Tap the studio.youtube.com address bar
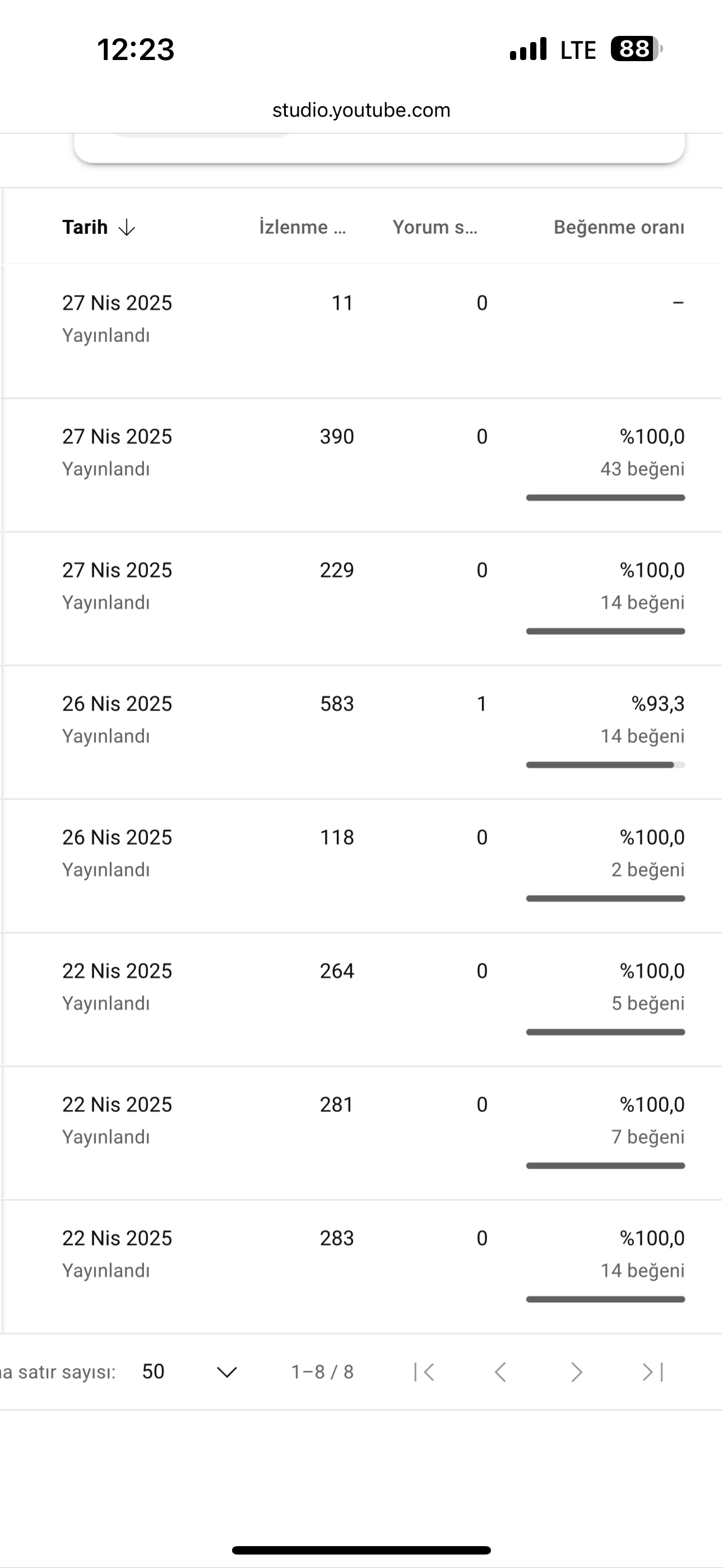This screenshot has width=723, height=1568. [361, 110]
